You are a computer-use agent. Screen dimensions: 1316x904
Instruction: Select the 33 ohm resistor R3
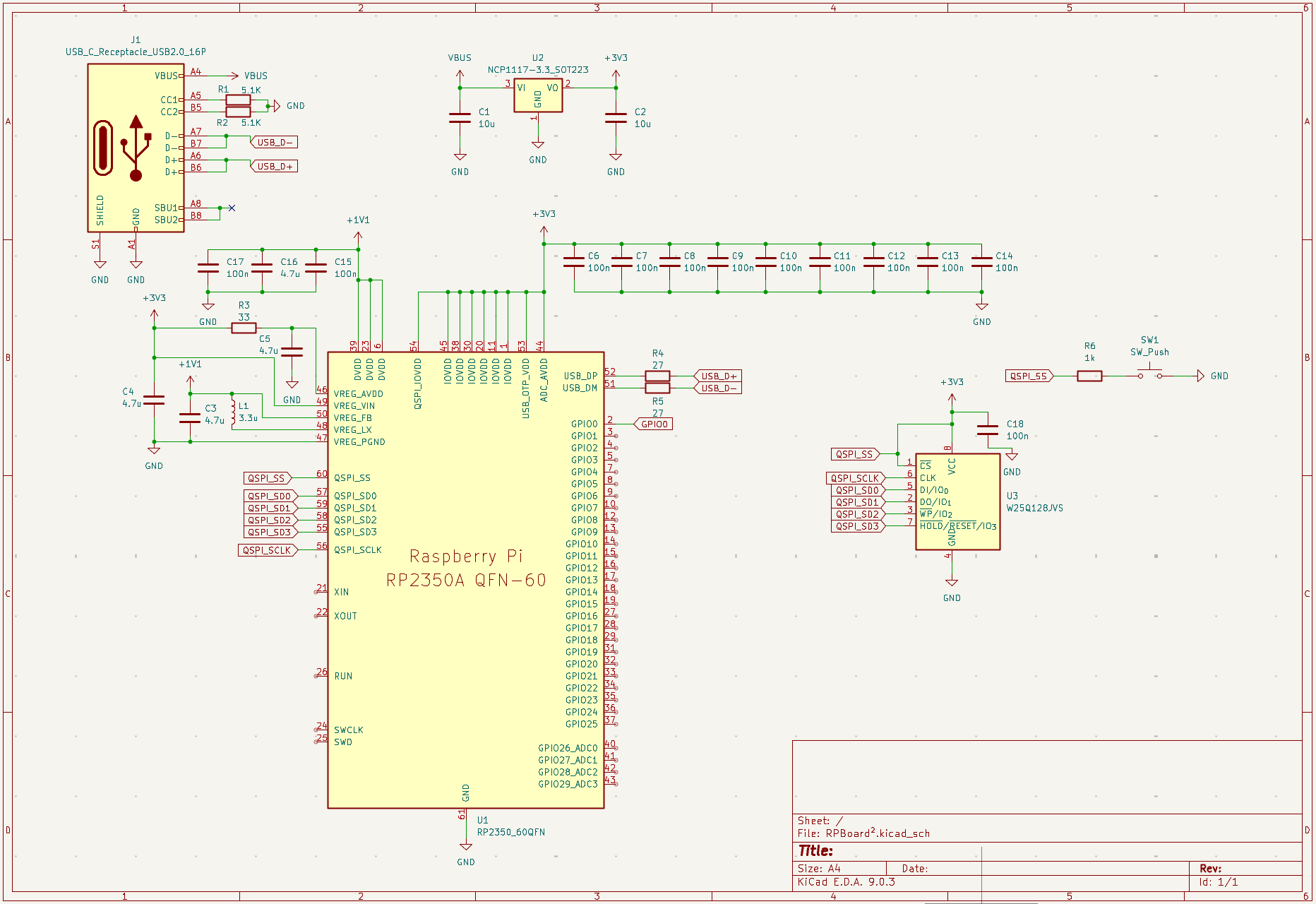244,328
